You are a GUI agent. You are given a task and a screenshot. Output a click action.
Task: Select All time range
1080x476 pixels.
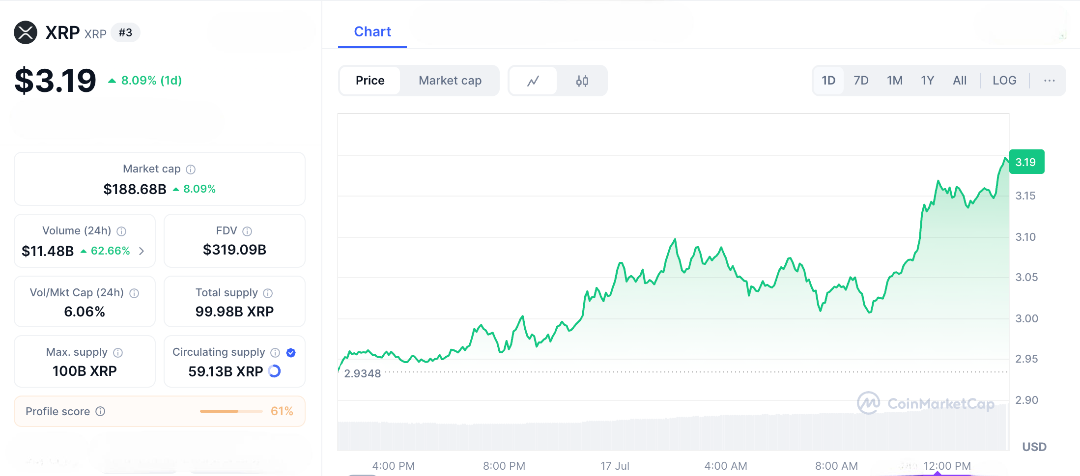tap(959, 81)
